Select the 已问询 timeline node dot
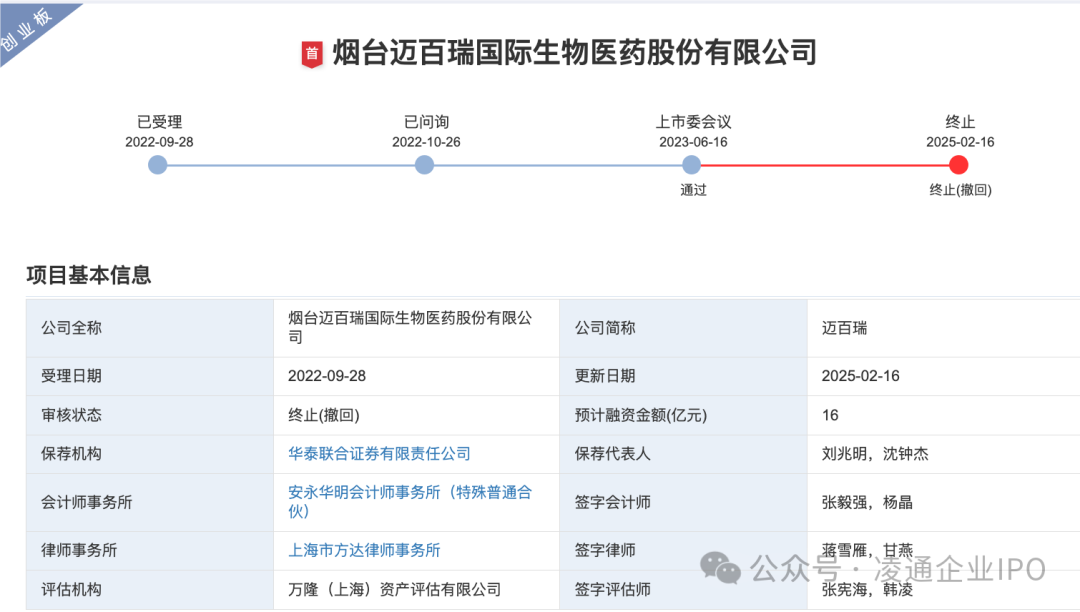 click(424, 165)
